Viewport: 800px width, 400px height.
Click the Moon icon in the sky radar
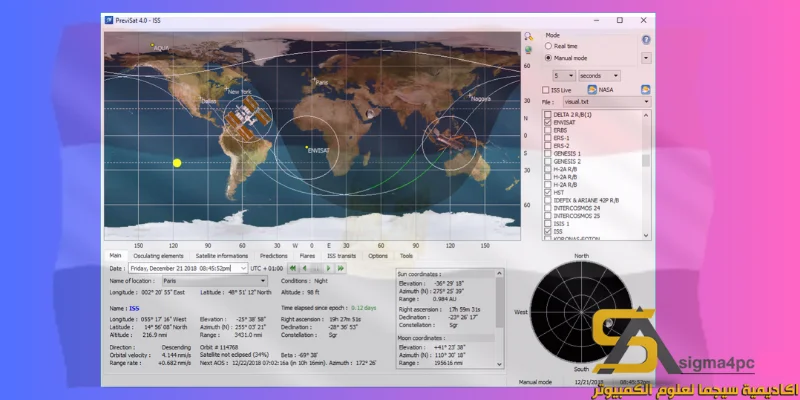click(x=608, y=323)
